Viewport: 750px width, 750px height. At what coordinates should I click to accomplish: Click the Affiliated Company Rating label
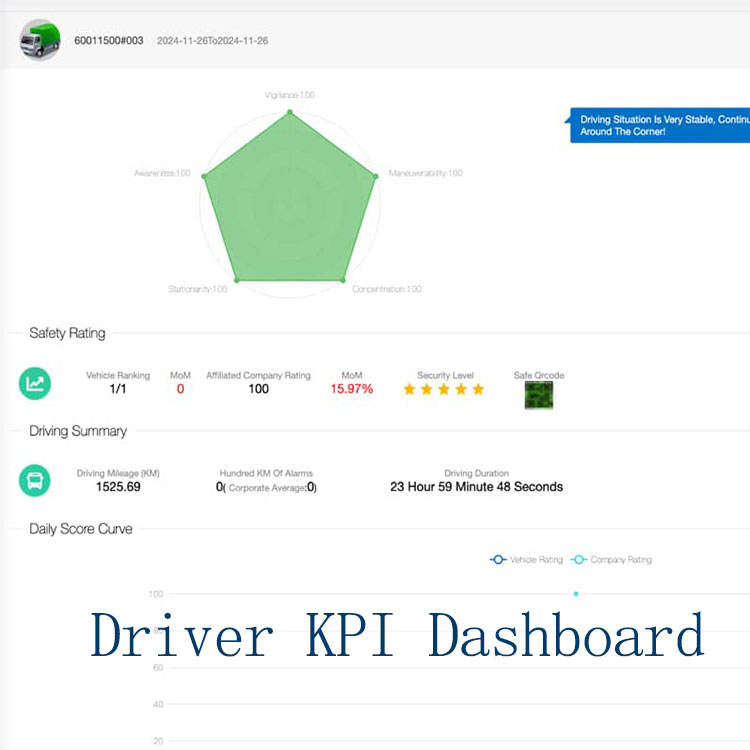pyautogui.click(x=258, y=375)
